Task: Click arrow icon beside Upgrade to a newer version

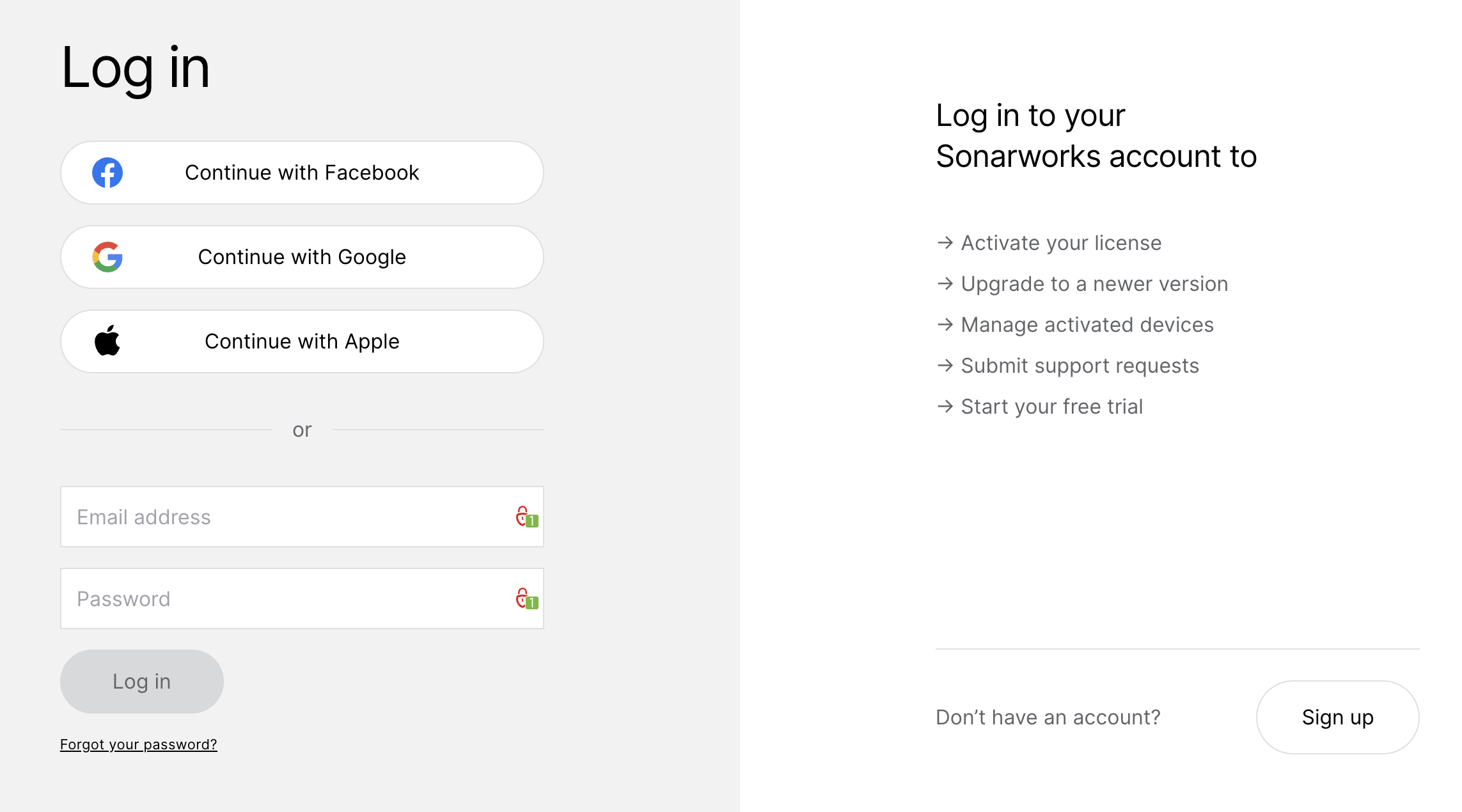Action: pyautogui.click(x=945, y=284)
